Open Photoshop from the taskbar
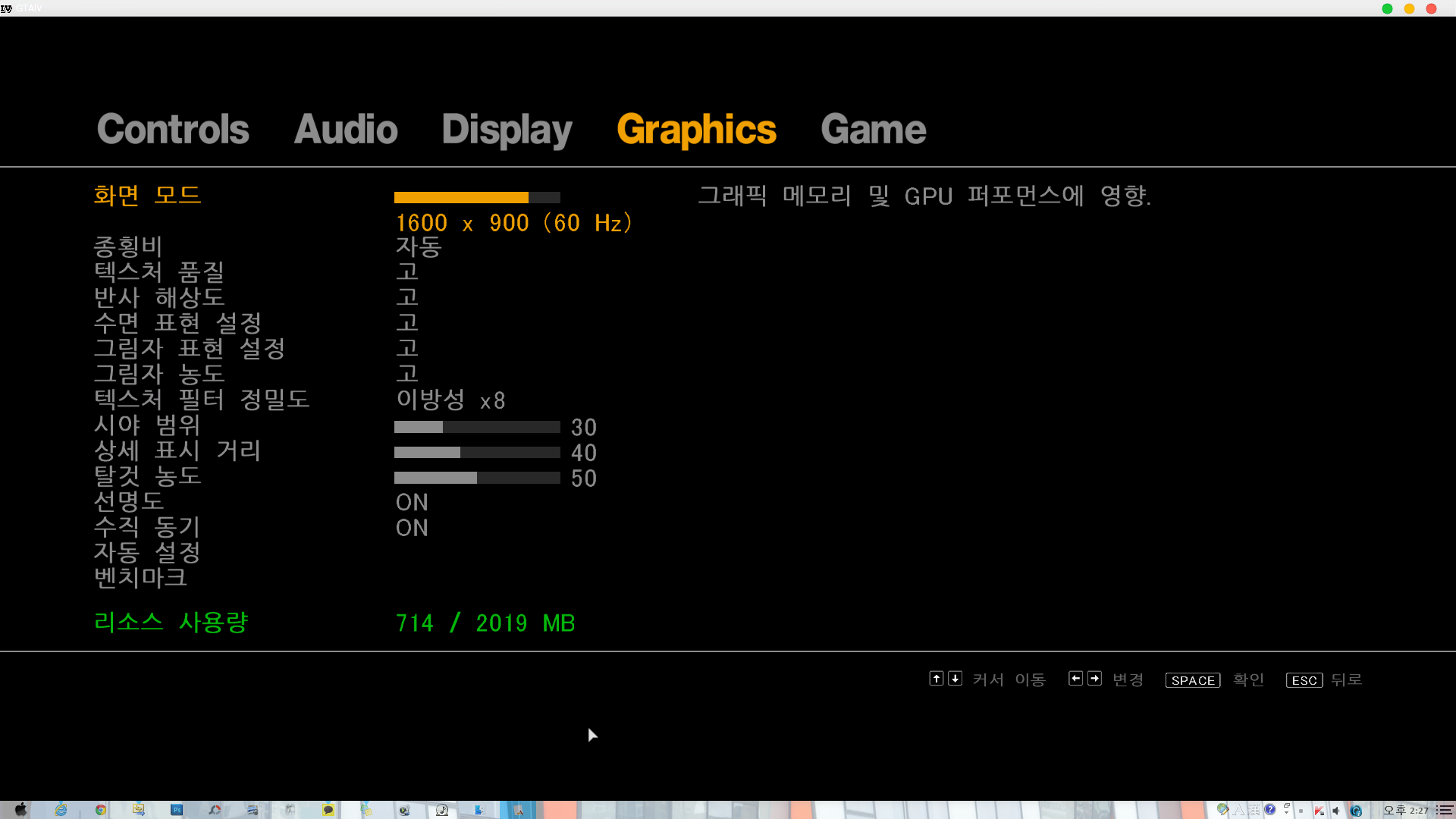The width and height of the screenshot is (1456, 819). tap(176, 809)
